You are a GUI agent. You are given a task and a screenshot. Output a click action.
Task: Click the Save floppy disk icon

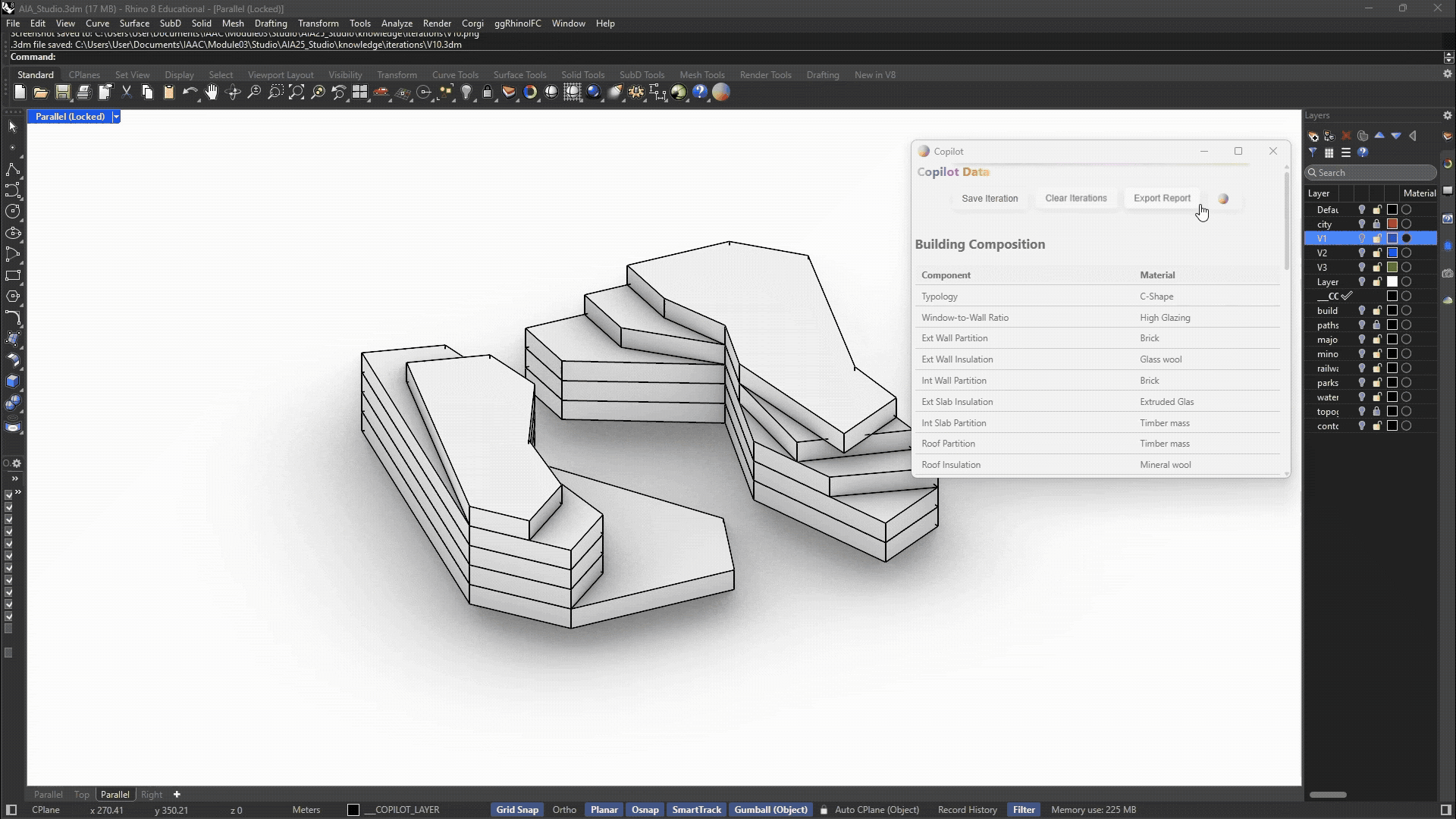click(x=63, y=93)
